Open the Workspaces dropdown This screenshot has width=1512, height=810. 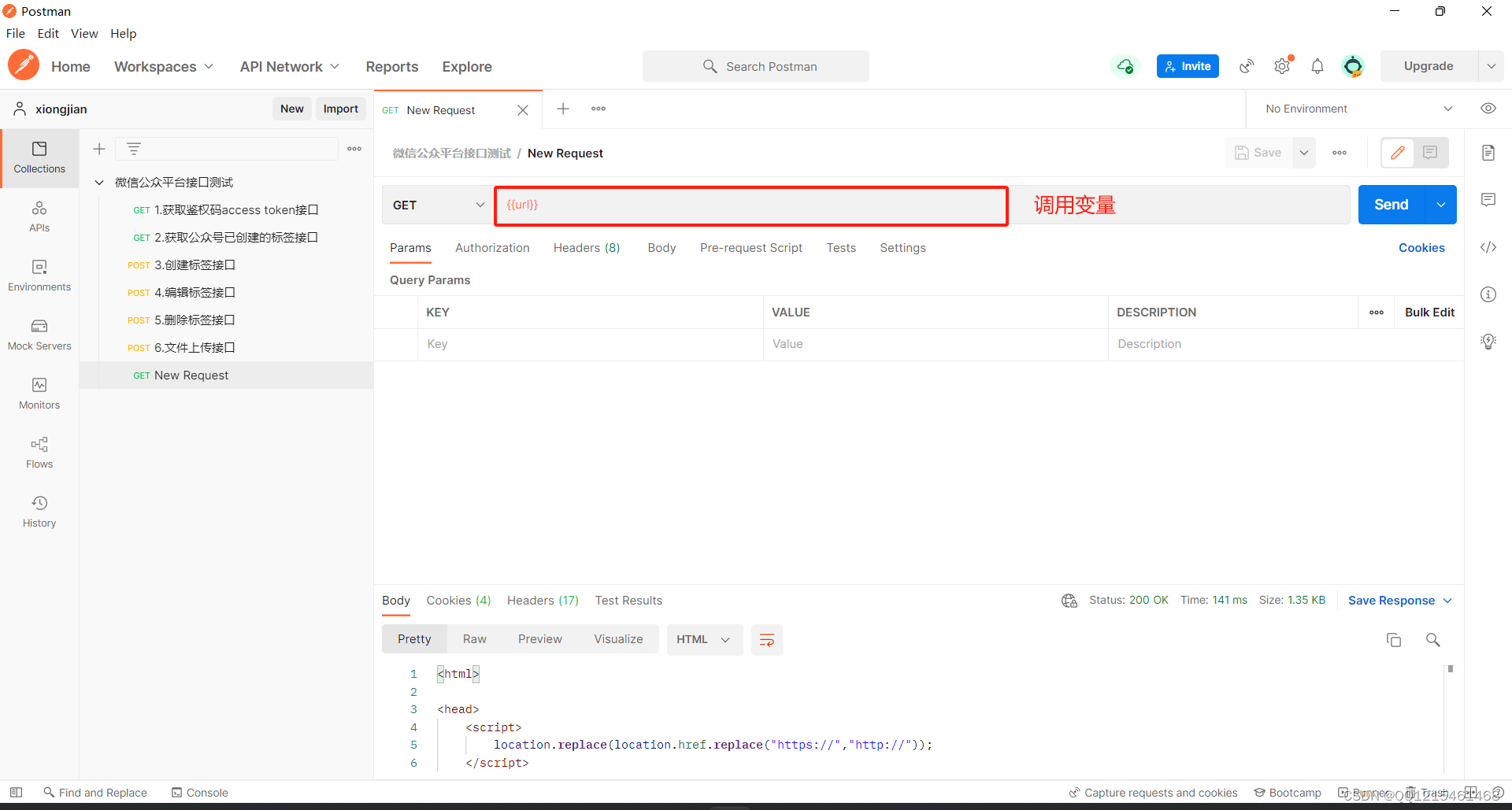tap(164, 67)
